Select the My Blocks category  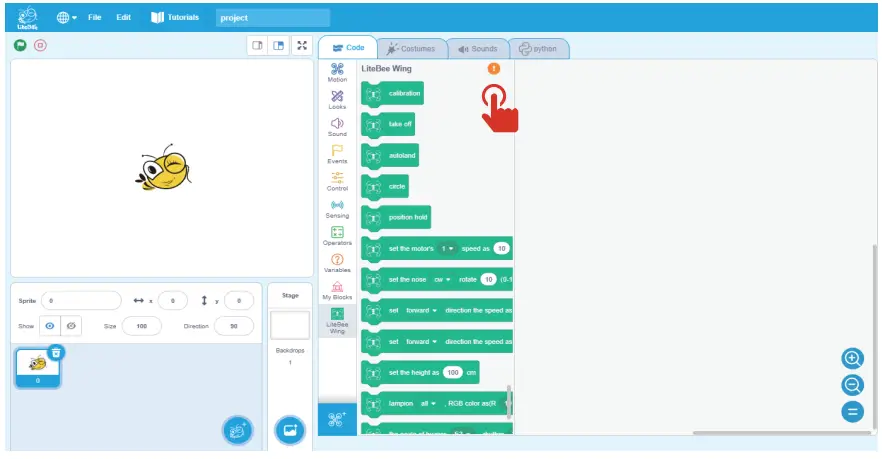tap(337, 290)
